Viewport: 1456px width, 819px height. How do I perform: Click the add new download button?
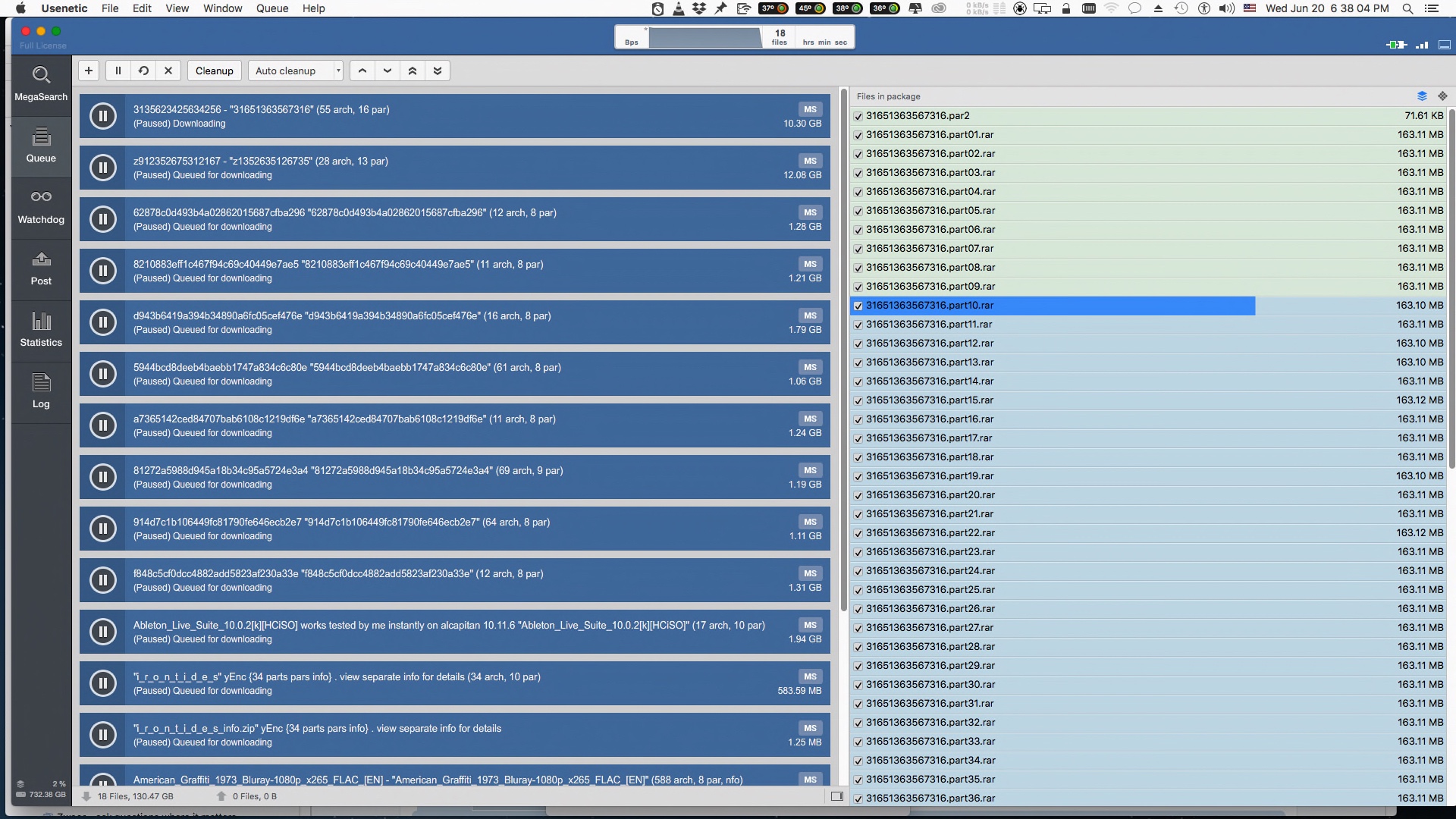[88, 70]
